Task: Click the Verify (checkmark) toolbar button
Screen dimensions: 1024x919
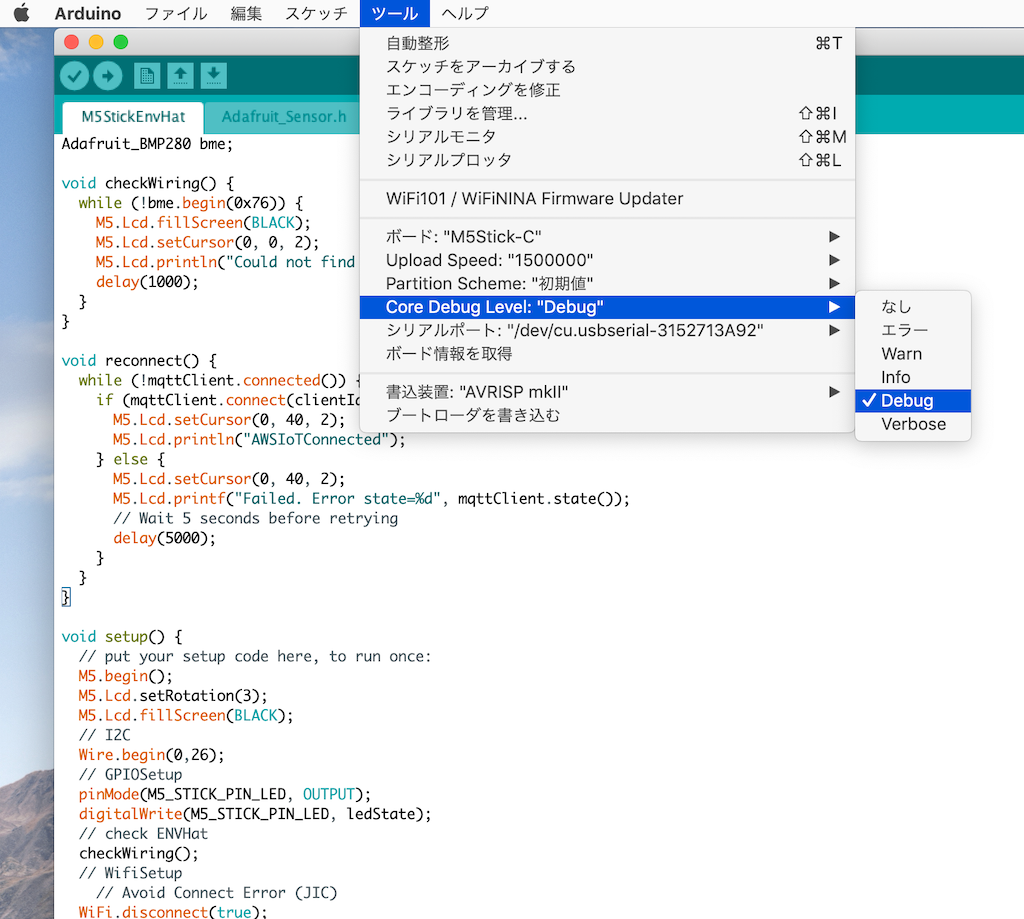Action: click(74, 76)
